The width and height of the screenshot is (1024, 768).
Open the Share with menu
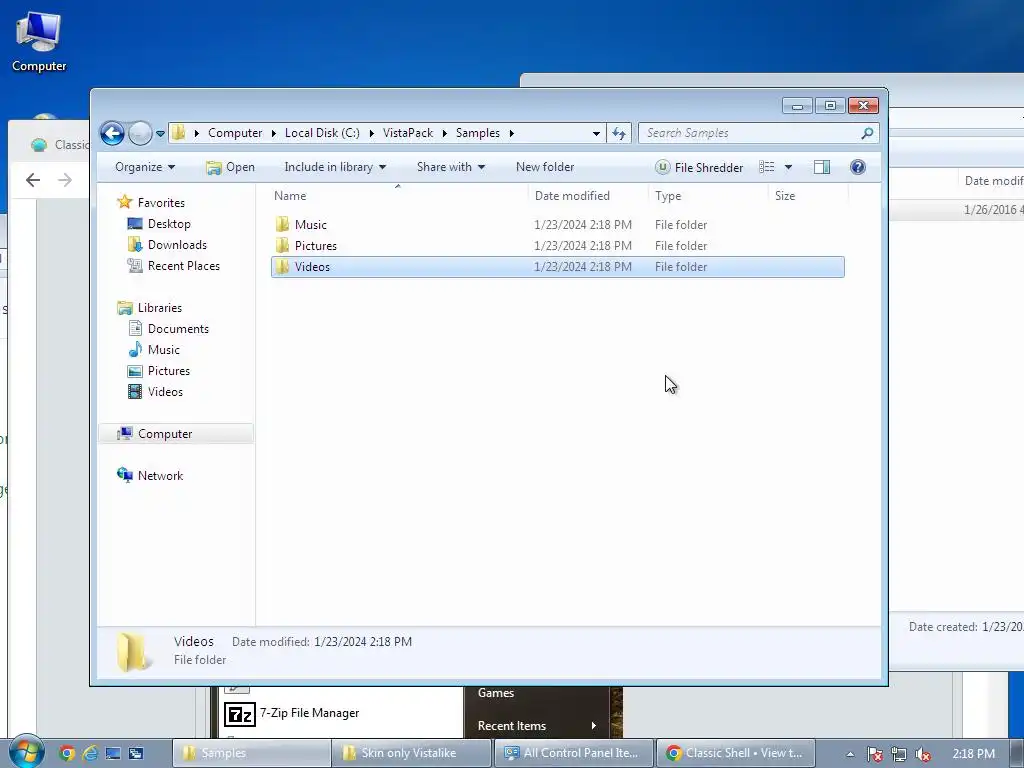(x=451, y=167)
